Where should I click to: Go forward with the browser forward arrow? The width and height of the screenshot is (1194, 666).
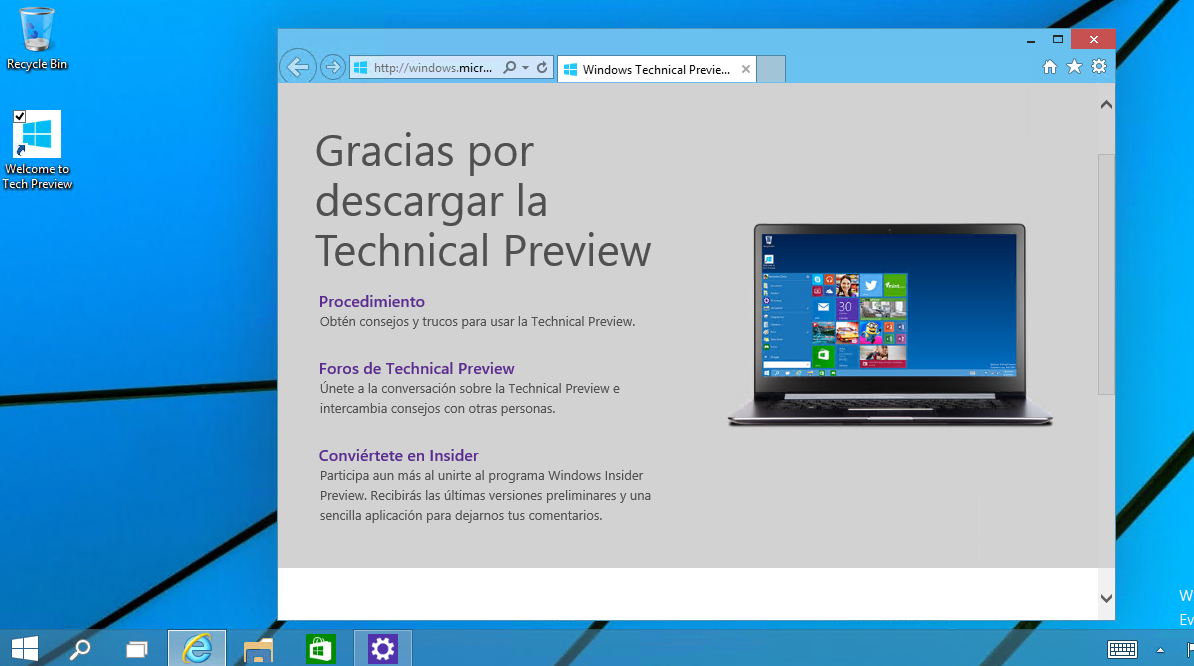point(333,67)
